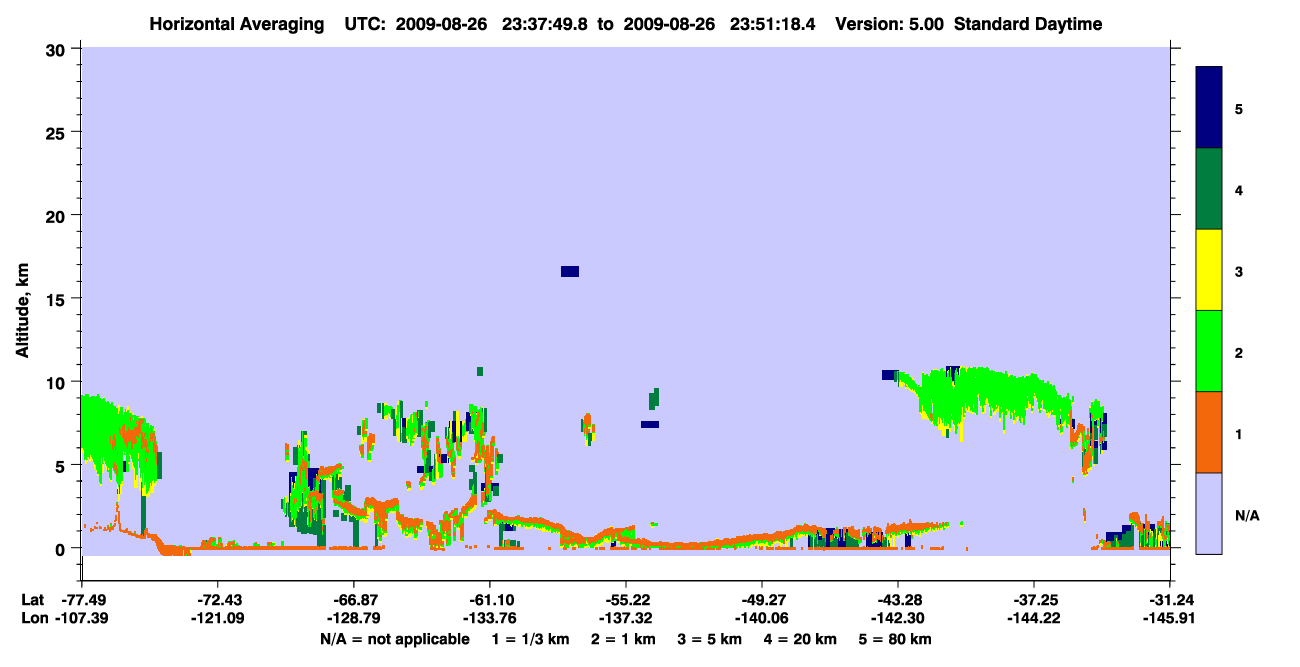Click the 'Lat' axis row label
This screenshot has height=667, width=1300.
click(33, 599)
